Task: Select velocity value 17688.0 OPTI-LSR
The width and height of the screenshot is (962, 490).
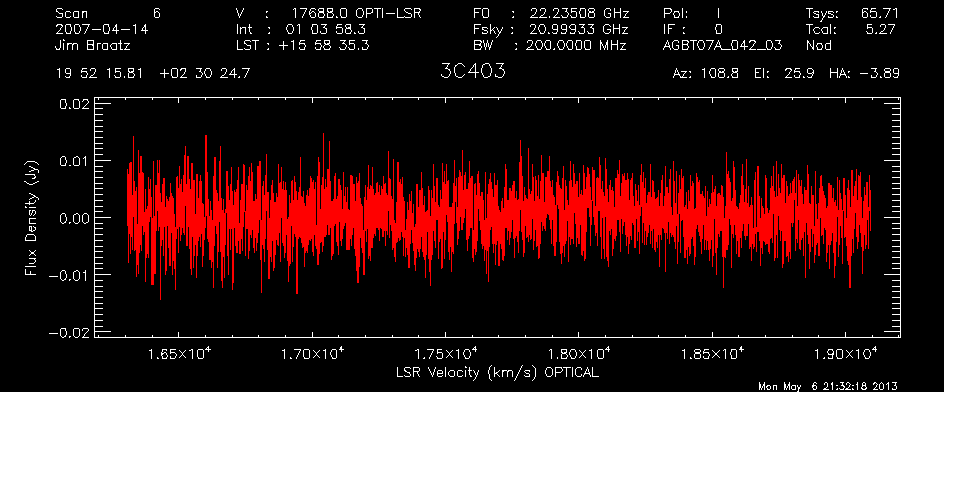Action: [356, 13]
